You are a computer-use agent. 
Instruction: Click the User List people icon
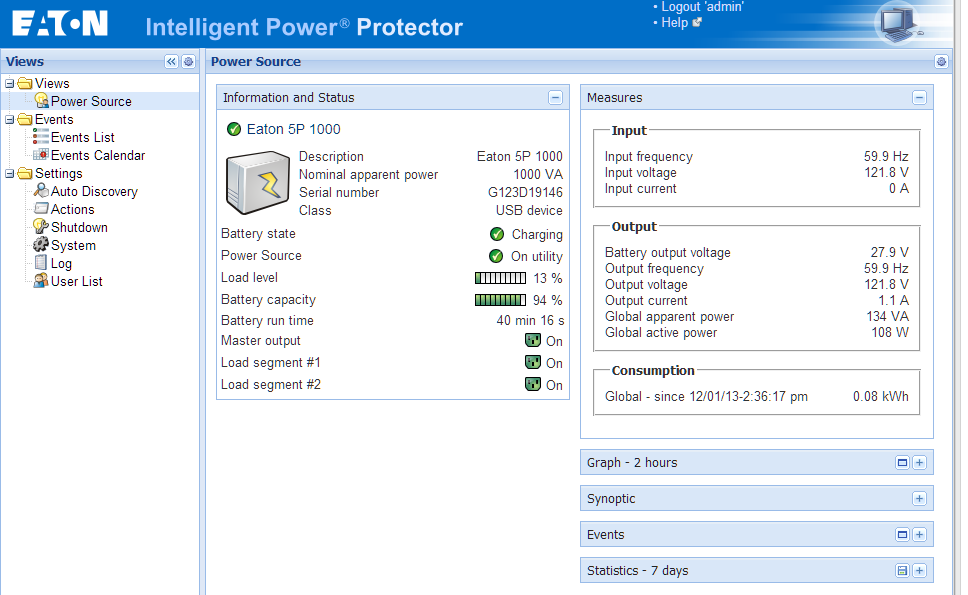[41, 281]
